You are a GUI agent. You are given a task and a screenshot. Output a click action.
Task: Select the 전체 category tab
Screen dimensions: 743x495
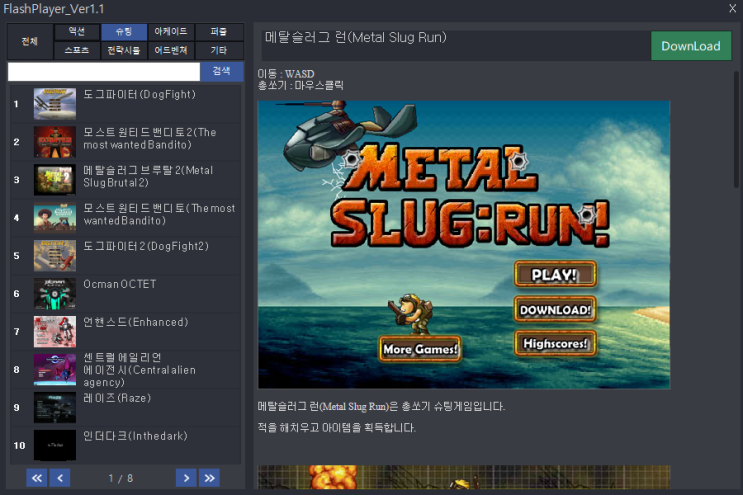click(x=29, y=41)
